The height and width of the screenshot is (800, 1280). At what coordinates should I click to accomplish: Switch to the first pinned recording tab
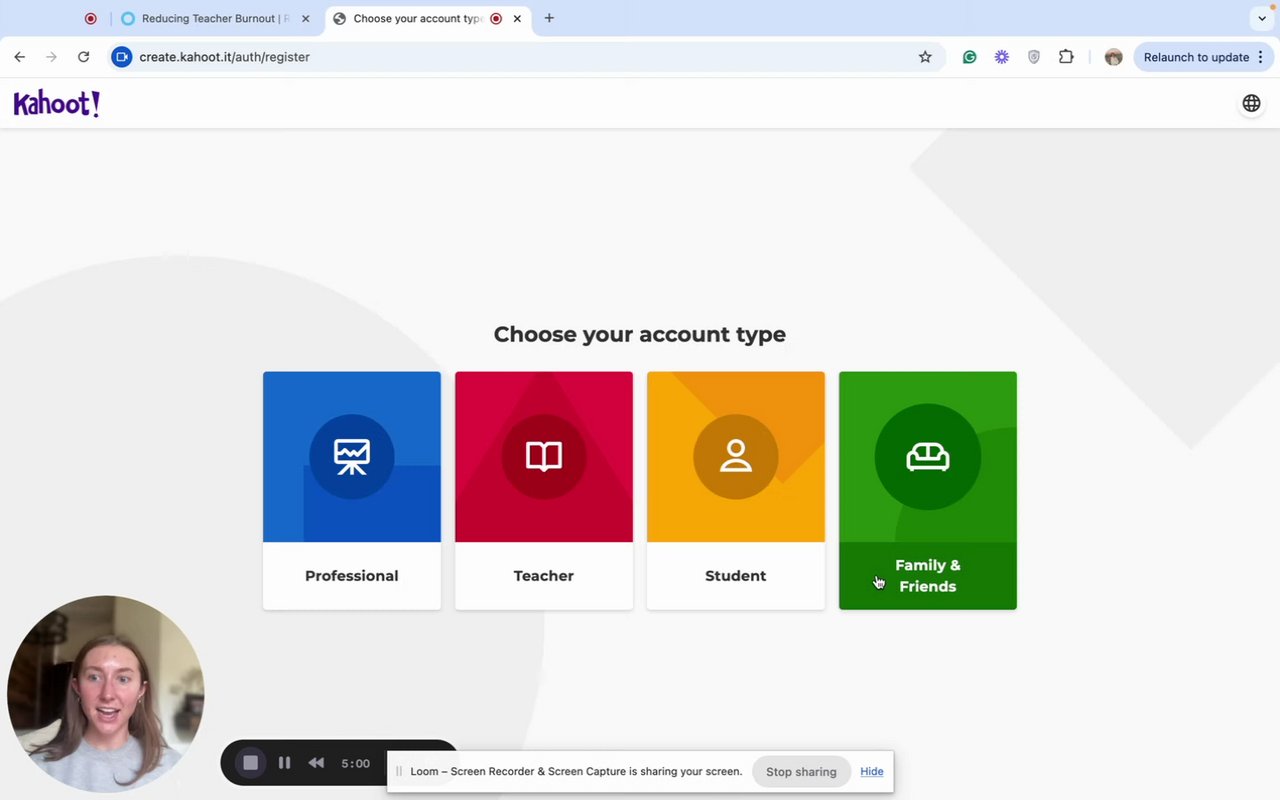coord(90,18)
